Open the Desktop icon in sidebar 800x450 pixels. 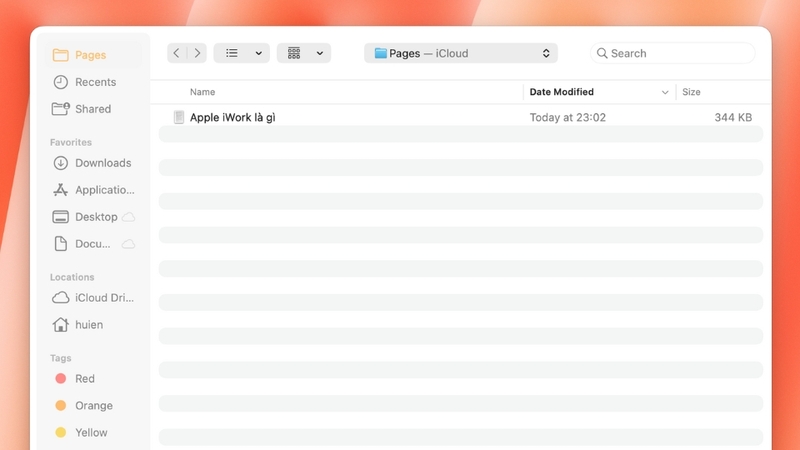(x=61, y=217)
